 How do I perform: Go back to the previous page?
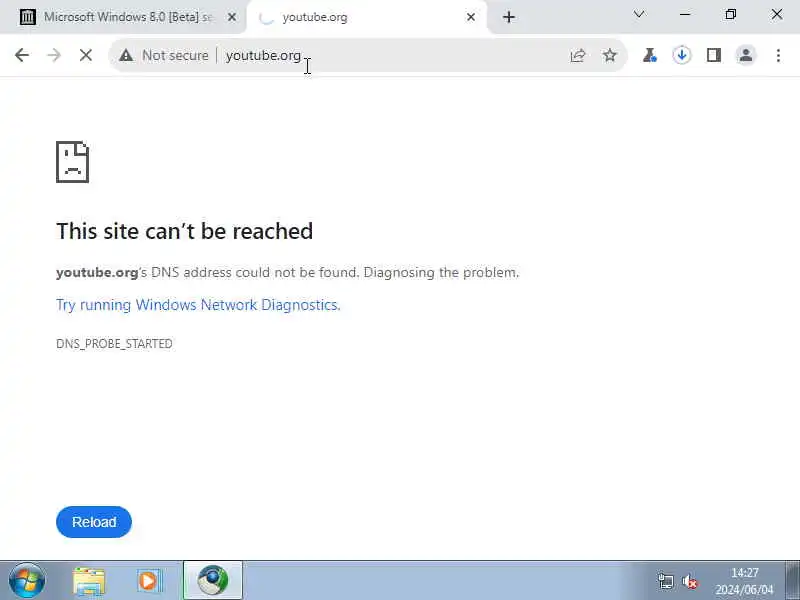pos(22,55)
